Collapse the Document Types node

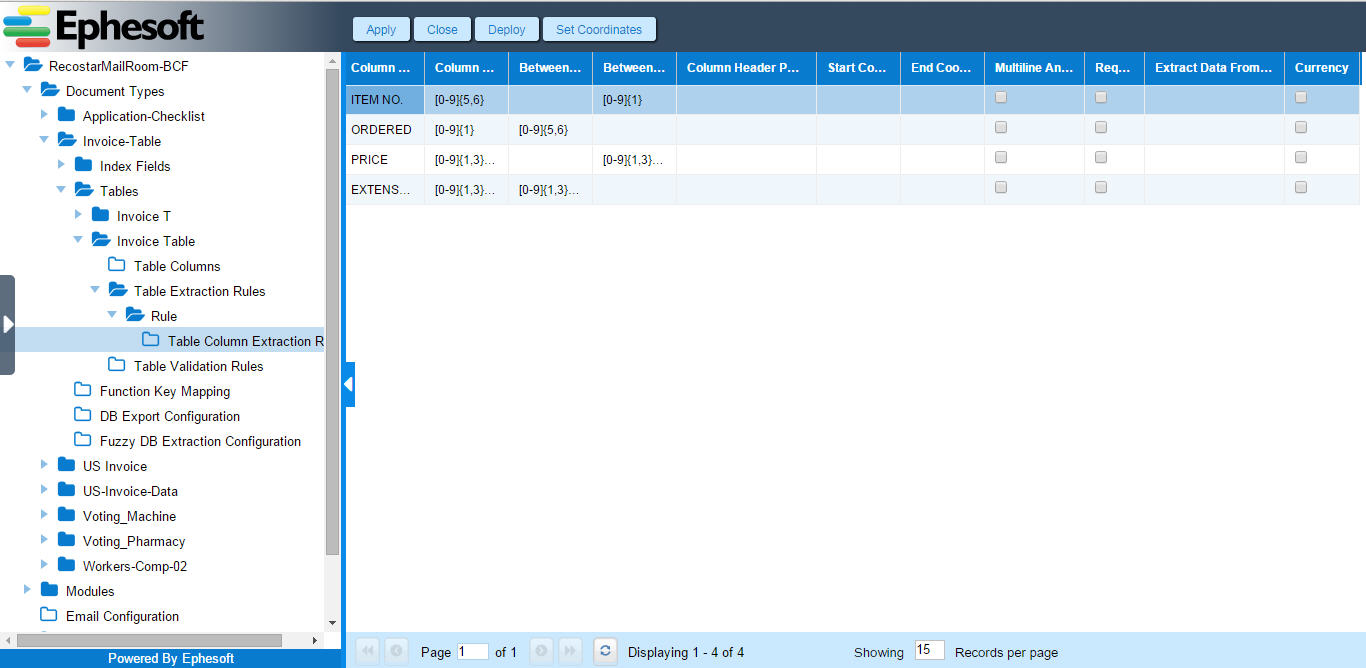27,90
